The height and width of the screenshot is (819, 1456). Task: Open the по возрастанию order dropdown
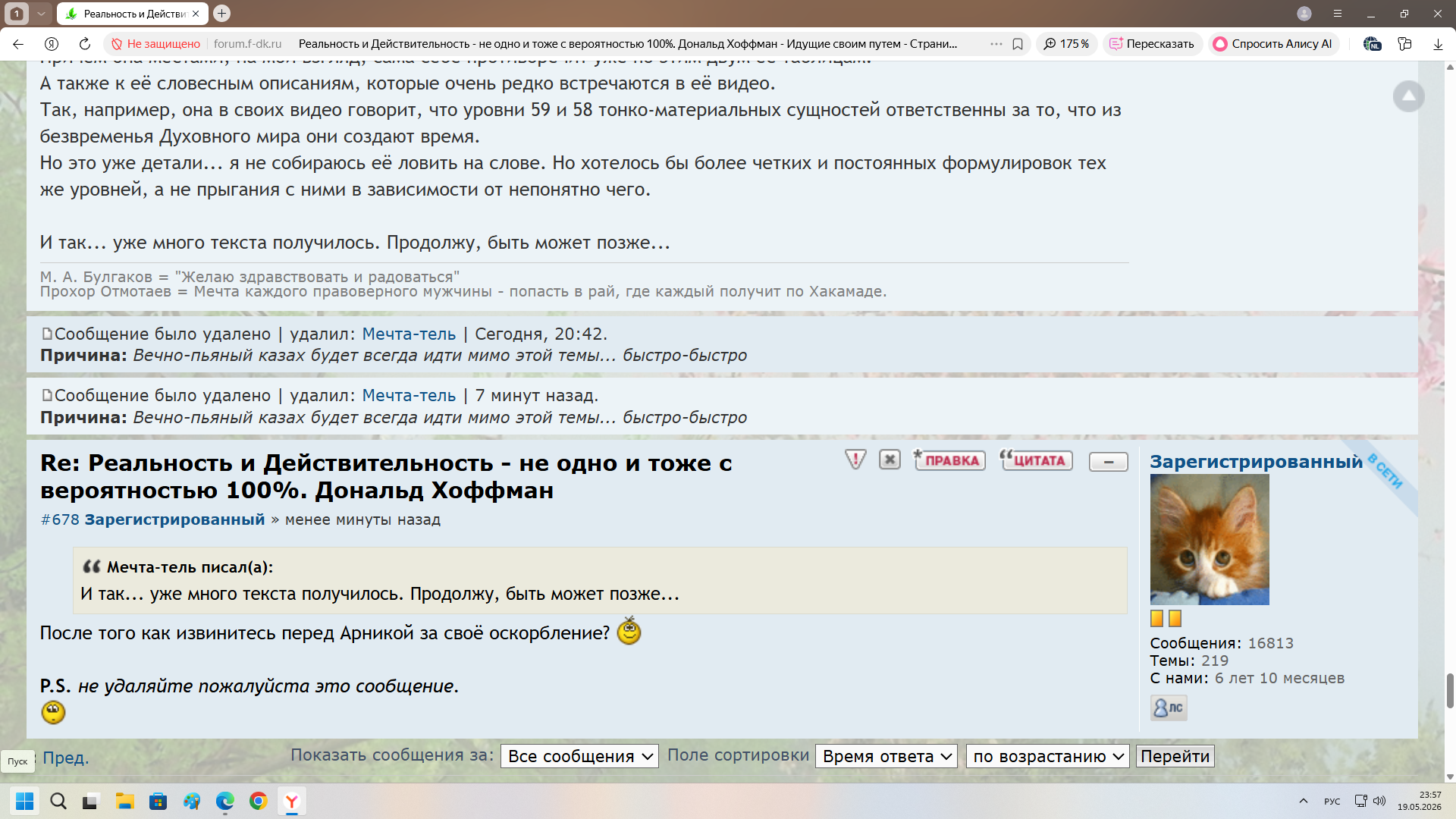(x=1047, y=756)
